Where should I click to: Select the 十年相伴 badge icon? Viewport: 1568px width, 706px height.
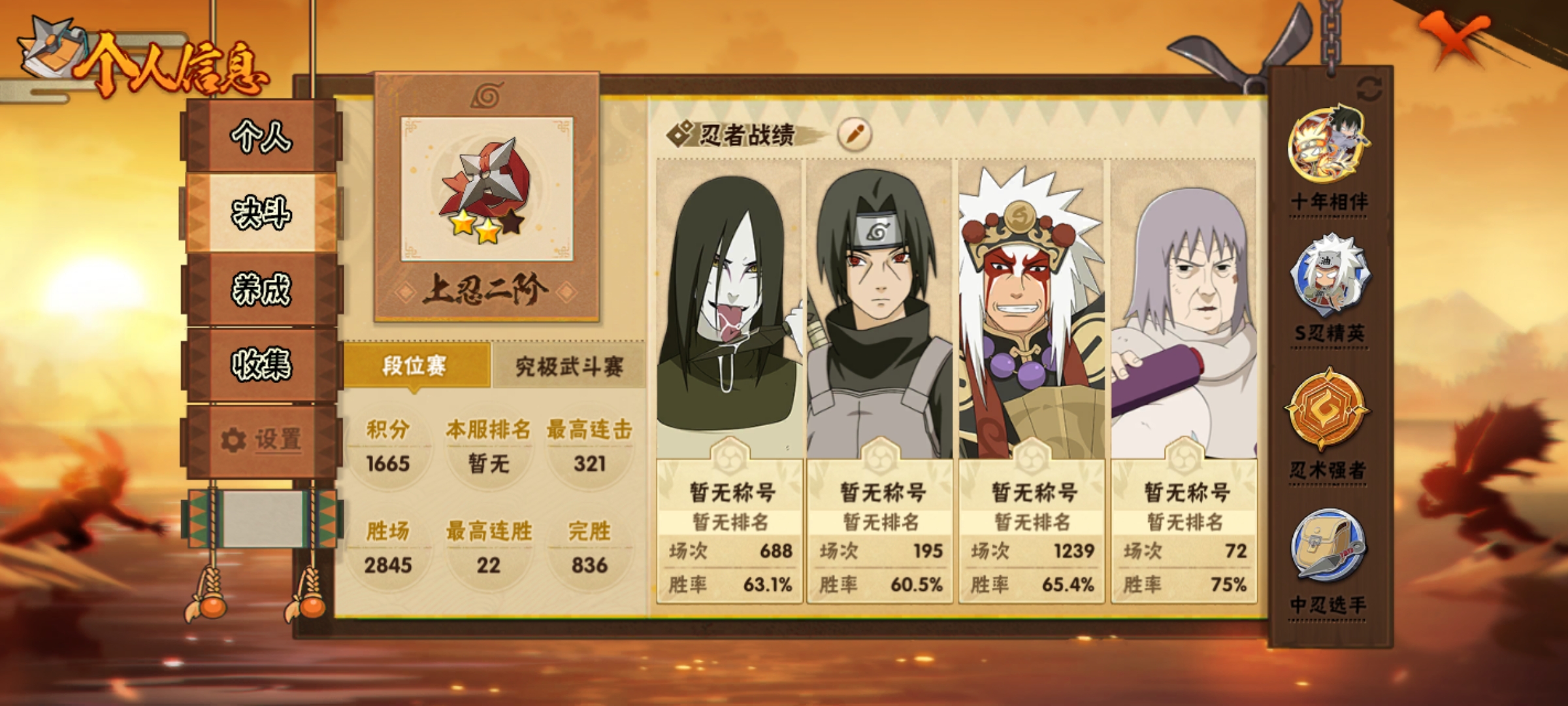pyautogui.click(x=1328, y=144)
